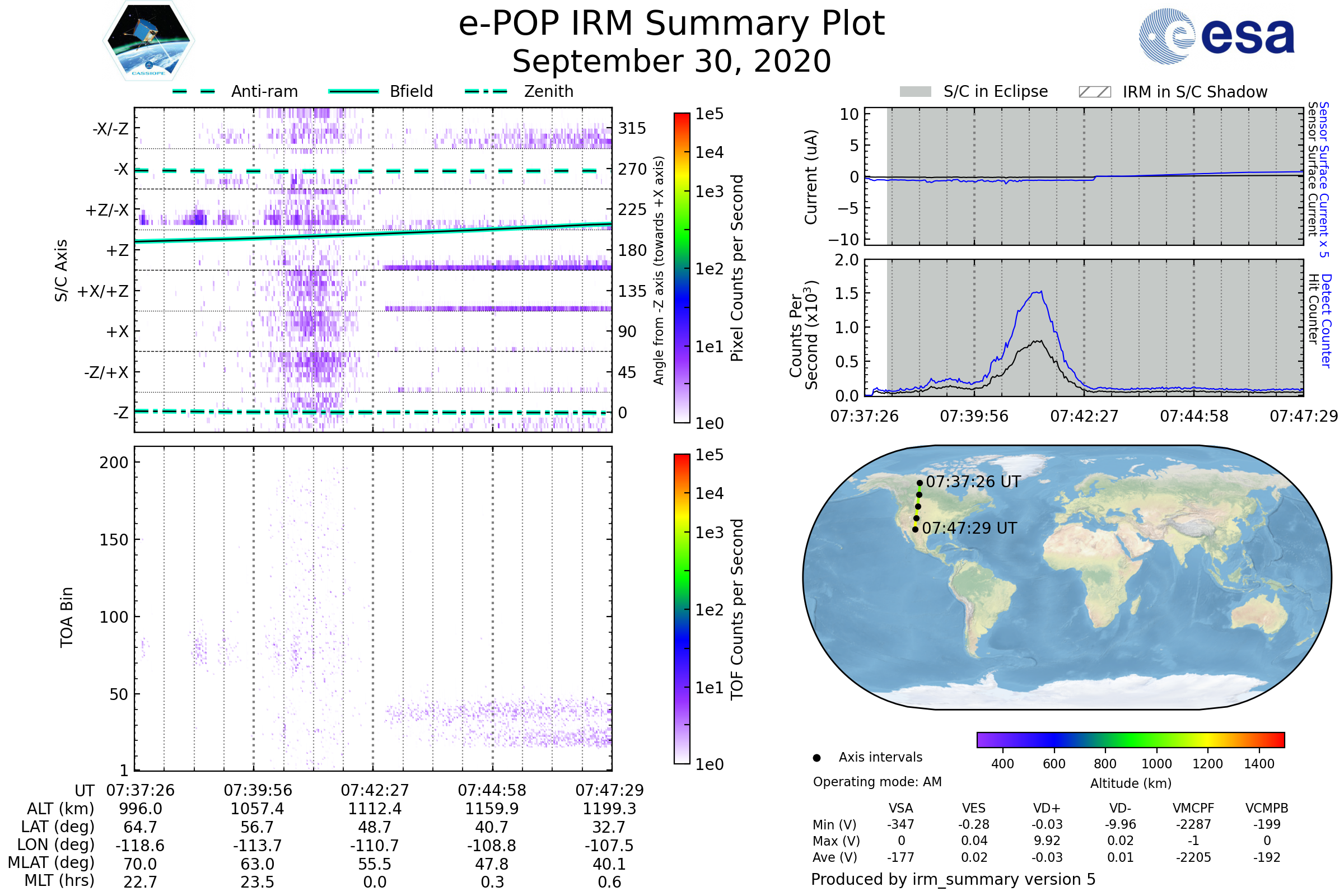Click the detector counts peak in the counter plot
Screen dimensions: 1344x896
click(1040, 293)
